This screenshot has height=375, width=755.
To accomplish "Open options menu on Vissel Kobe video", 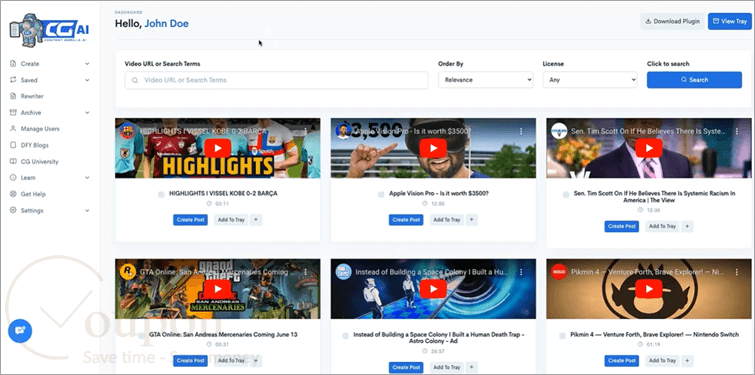I will 305,131.
